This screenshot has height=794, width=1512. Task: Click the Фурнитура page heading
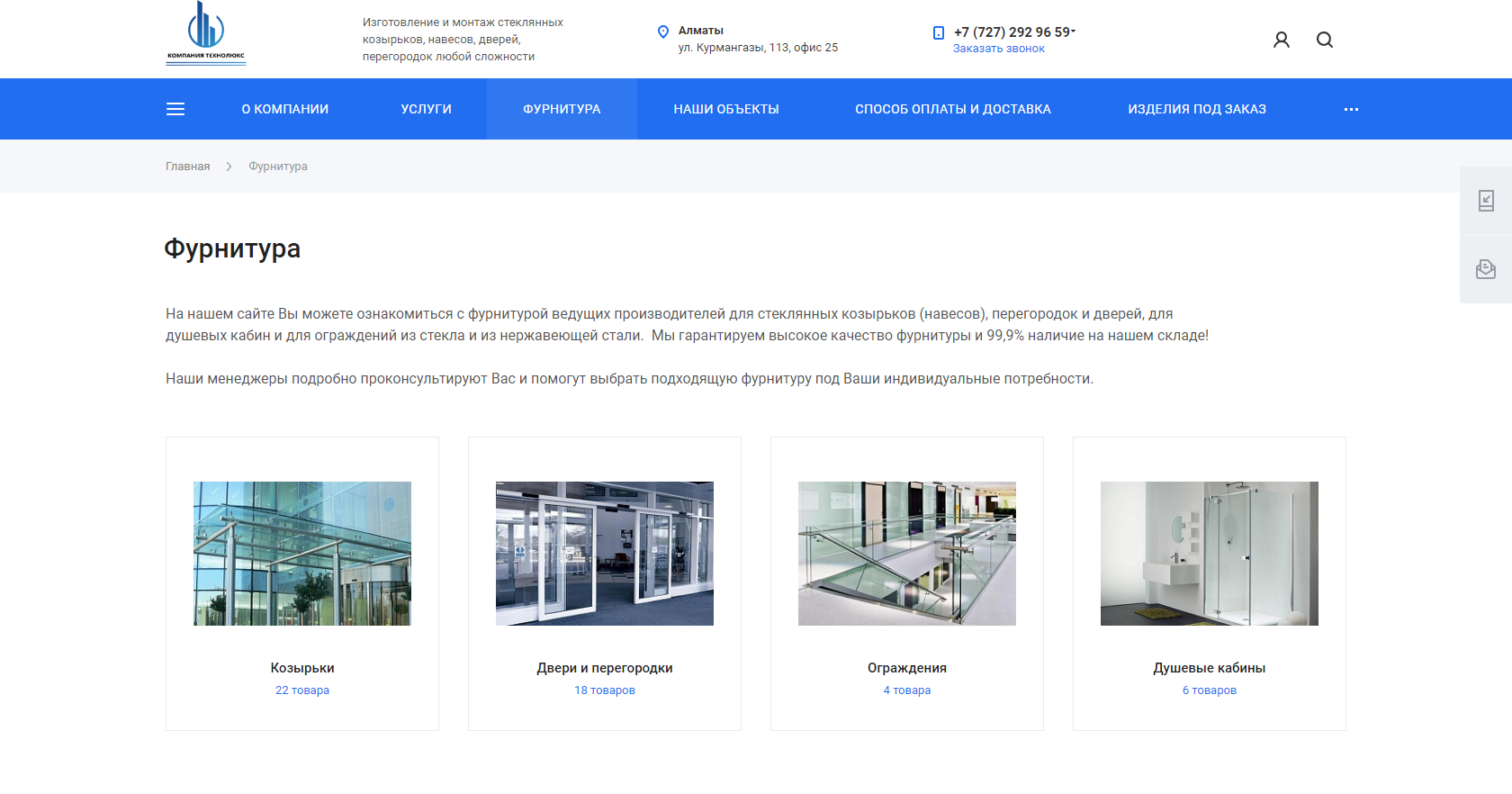(232, 248)
